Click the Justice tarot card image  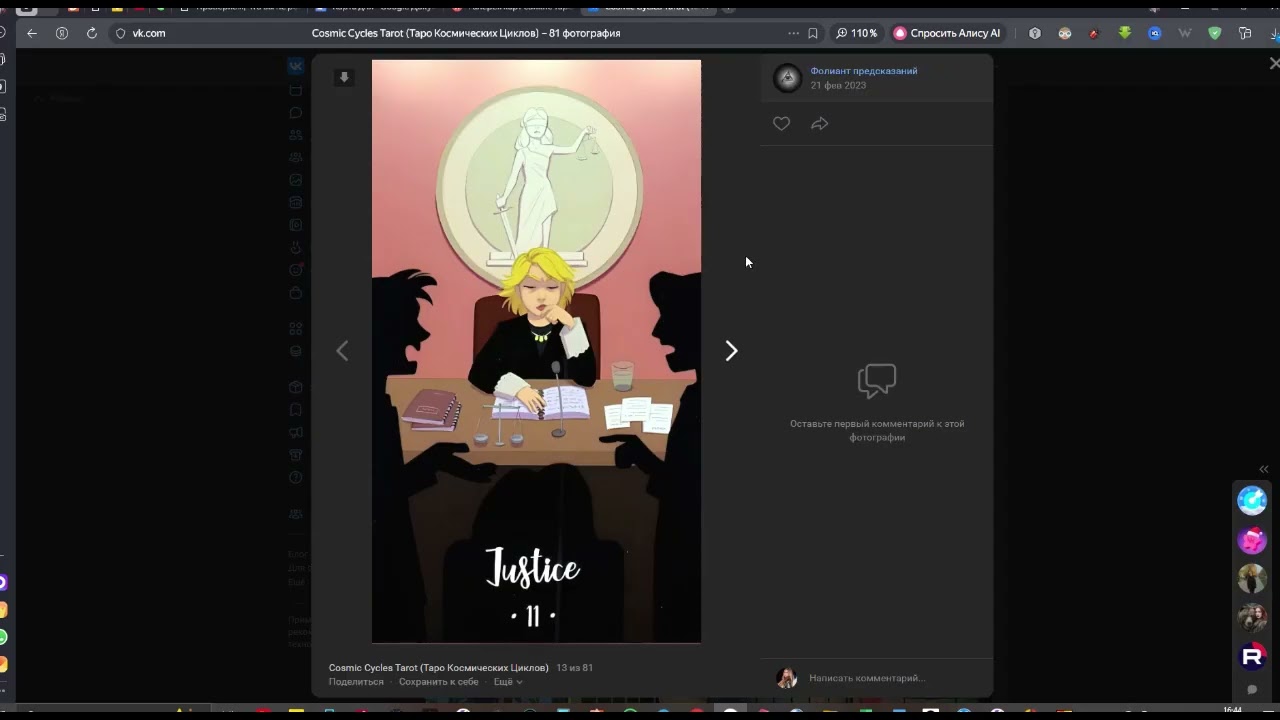[x=536, y=351]
